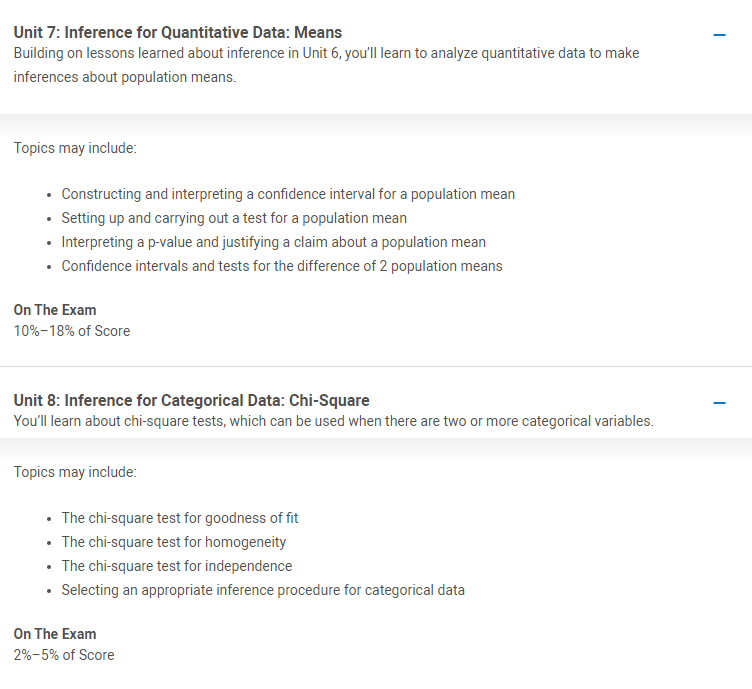
Task: Click the Unit 8 chi-square description text
Action: [333, 421]
